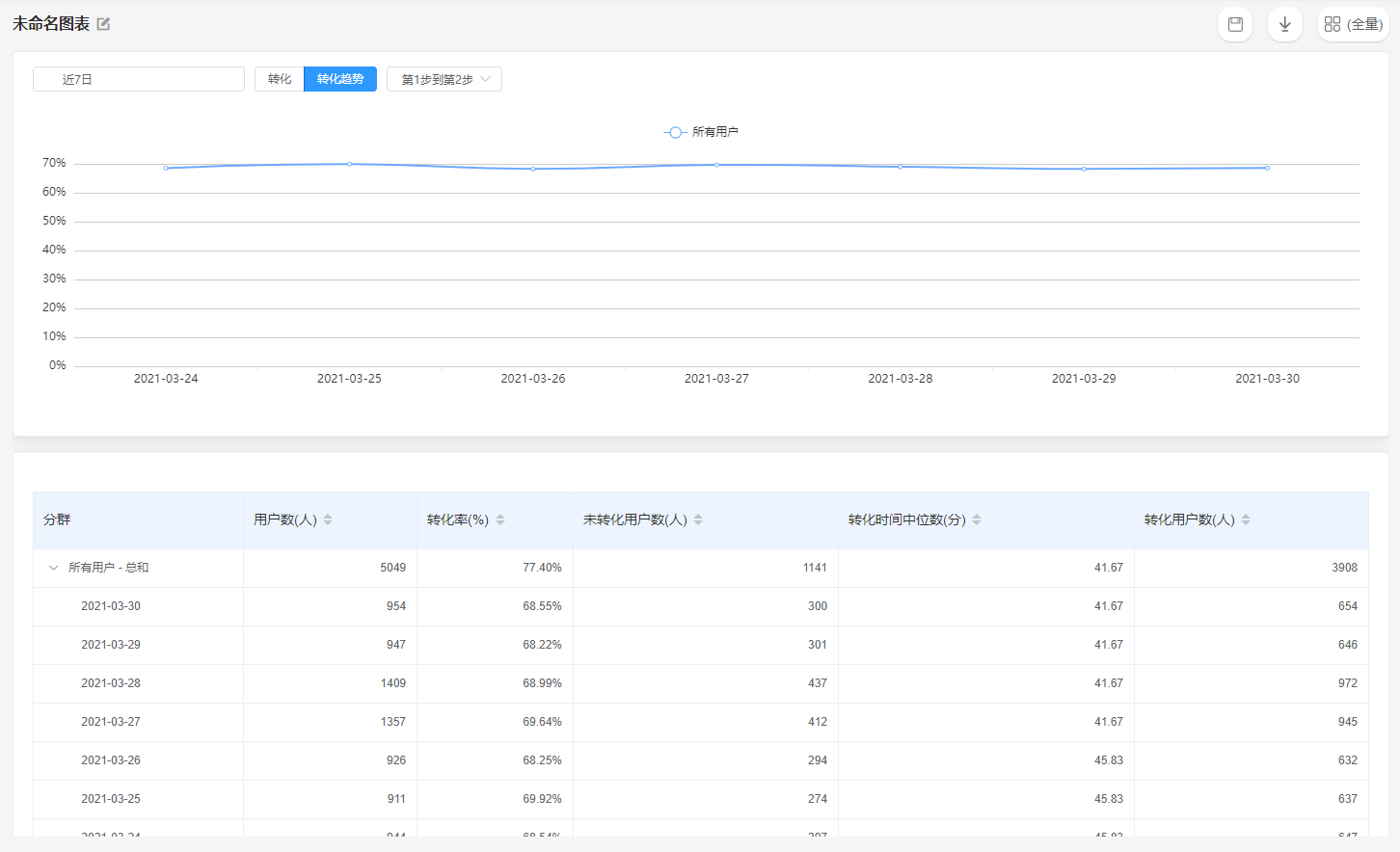Click converted users value 972
This screenshot has height=852, width=1400.
pyautogui.click(x=1348, y=683)
